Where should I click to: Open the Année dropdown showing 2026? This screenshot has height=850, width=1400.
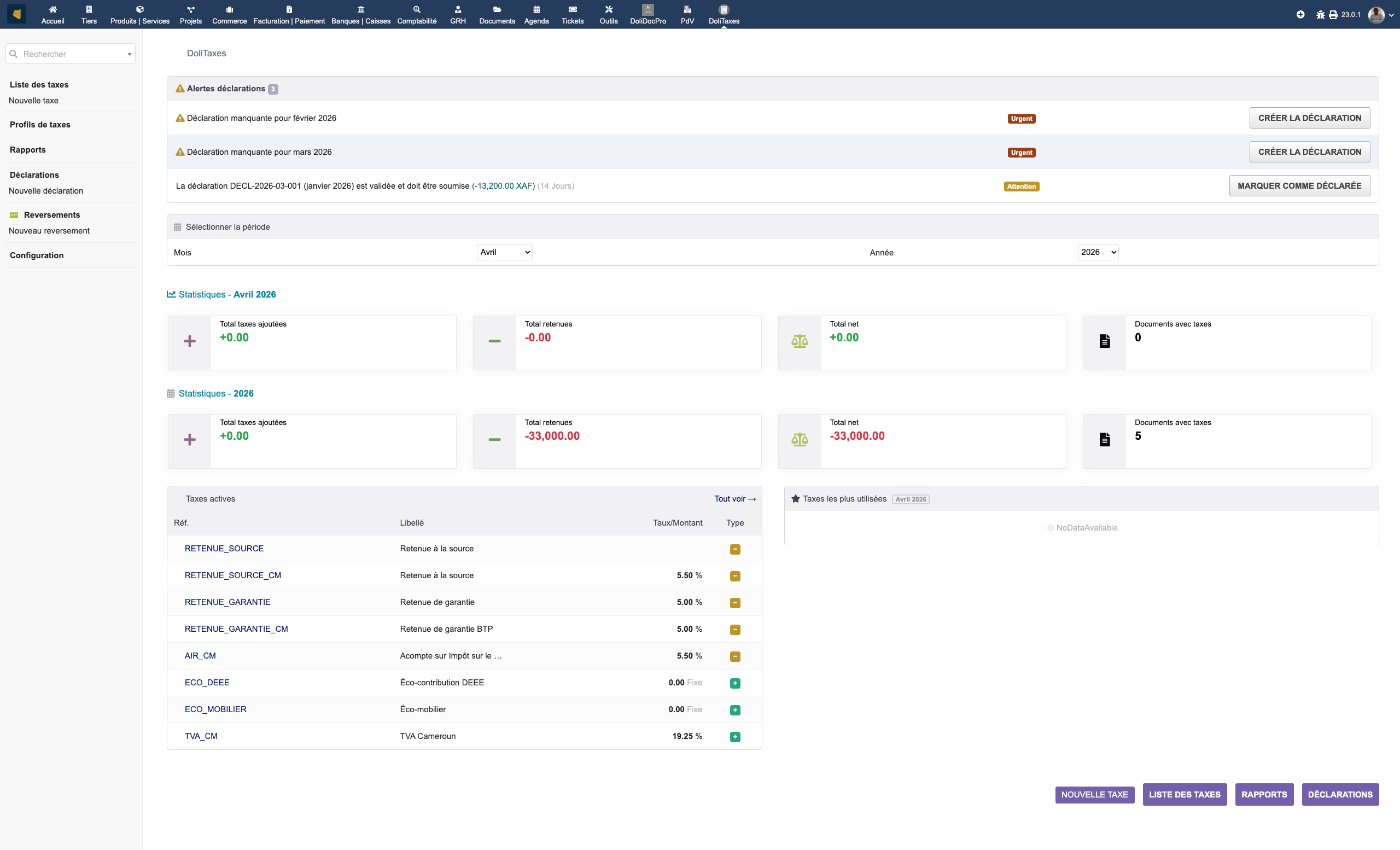pyautogui.click(x=1097, y=252)
